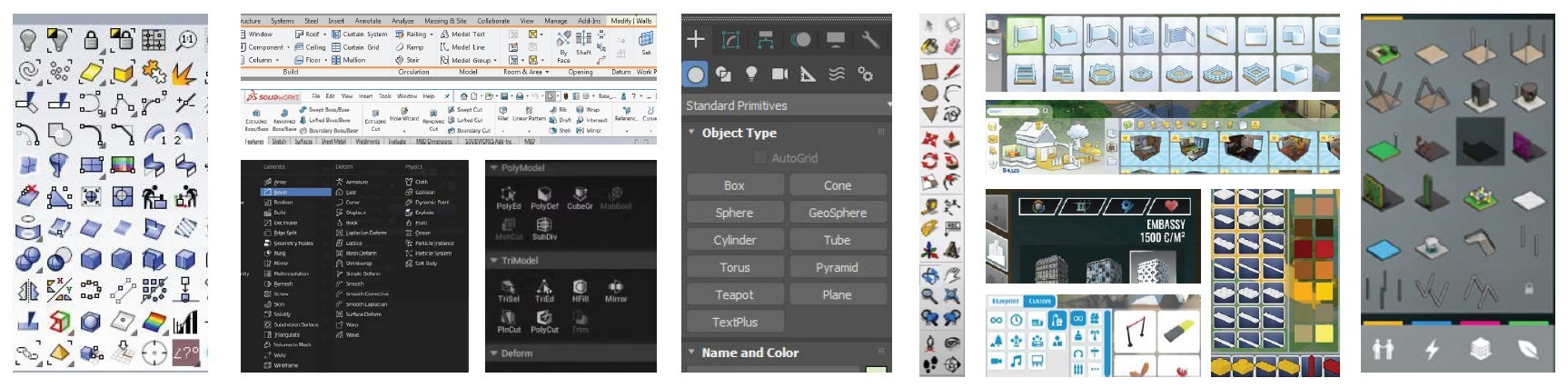Select the CubeGr tool icon
Image resolution: width=1568 pixels, height=388 pixels.
(580, 198)
